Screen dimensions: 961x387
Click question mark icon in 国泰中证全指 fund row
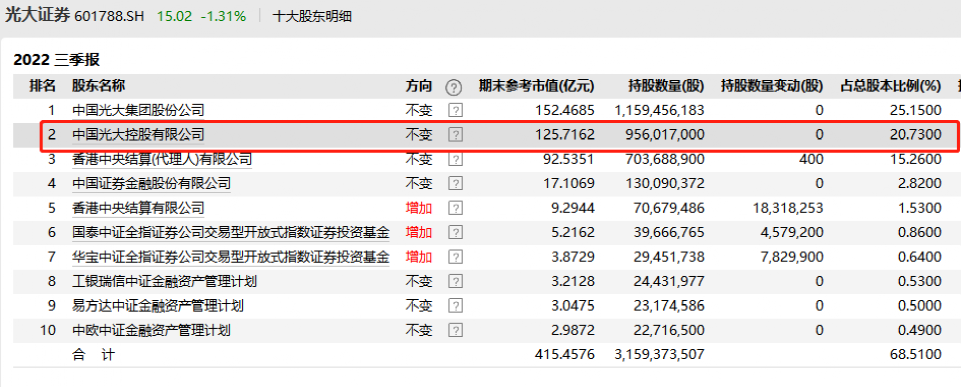tap(455, 232)
